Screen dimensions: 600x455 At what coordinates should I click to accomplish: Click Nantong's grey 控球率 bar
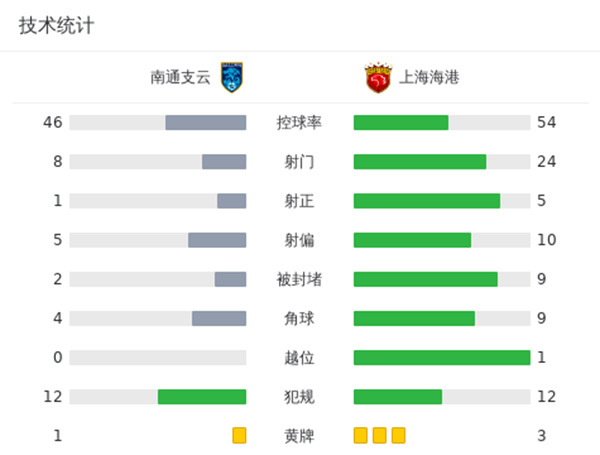tap(205, 123)
